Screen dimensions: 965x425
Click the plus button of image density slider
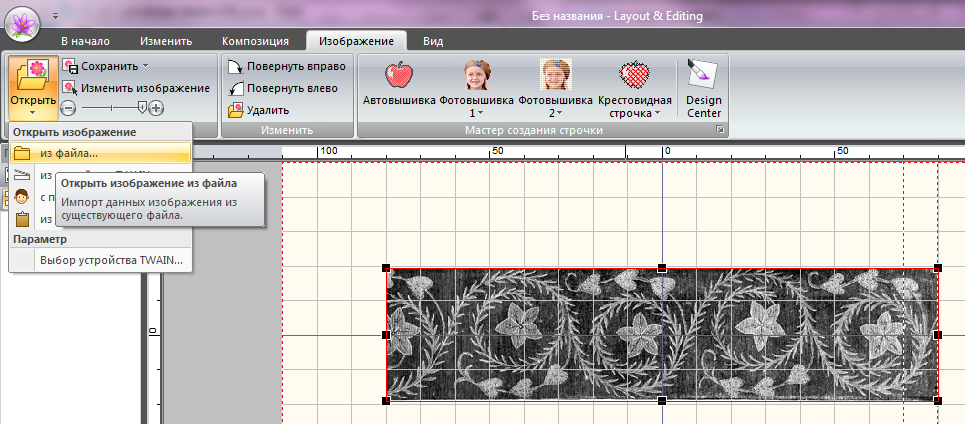click(x=158, y=108)
